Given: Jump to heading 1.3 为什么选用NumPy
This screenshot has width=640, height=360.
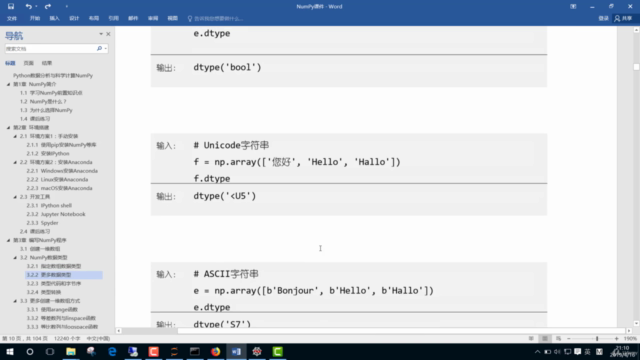Looking at the screenshot, I should coord(46,110).
